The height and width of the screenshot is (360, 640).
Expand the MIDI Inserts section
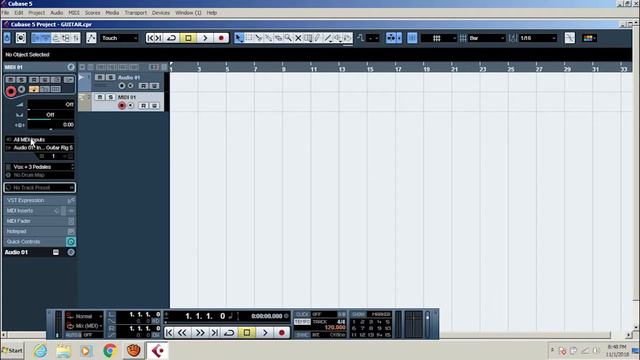(x=40, y=211)
